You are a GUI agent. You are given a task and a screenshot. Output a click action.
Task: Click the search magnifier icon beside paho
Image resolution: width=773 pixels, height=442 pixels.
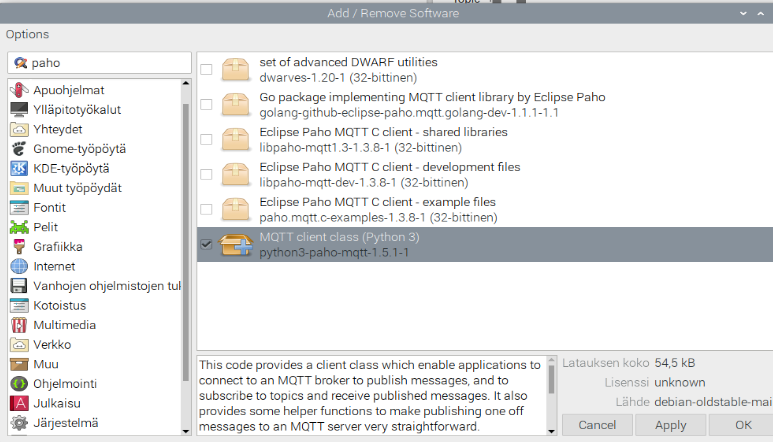pyautogui.click(x=21, y=63)
